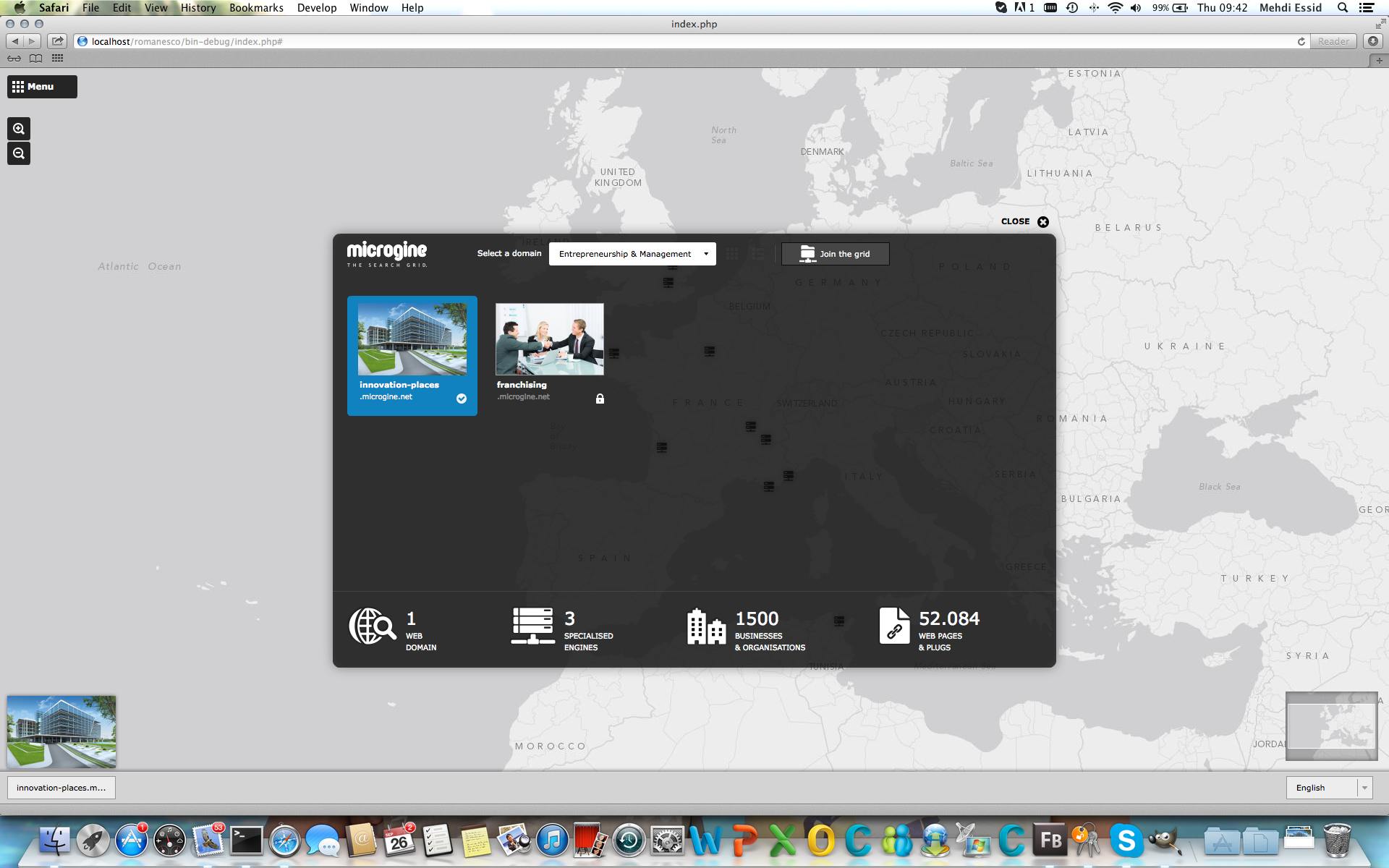Open Top Sites grid icon

point(58,59)
